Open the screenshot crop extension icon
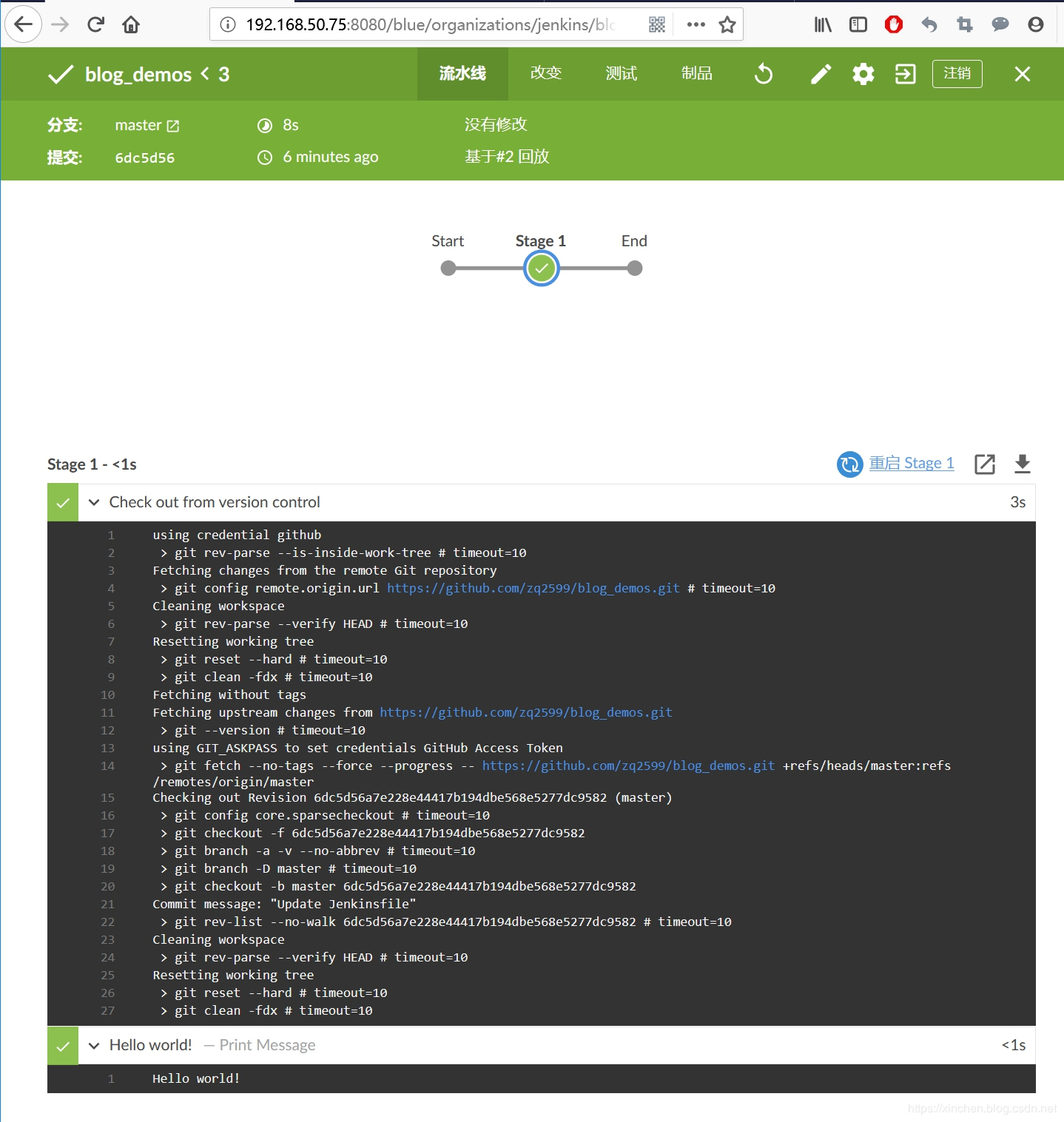Screen dimensions: 1064x1122 (x=965, y=24)
